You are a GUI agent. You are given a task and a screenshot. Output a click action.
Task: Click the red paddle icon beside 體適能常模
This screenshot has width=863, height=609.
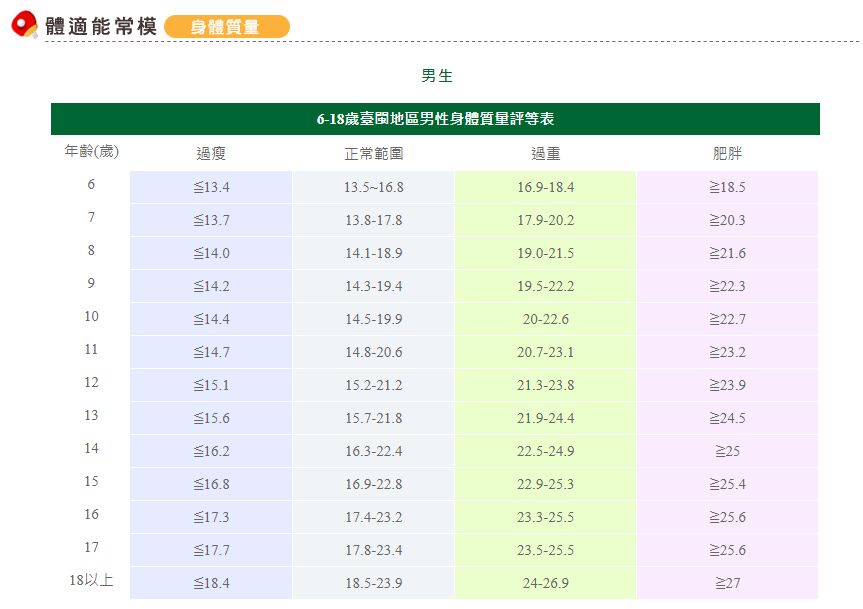[24, 24]
